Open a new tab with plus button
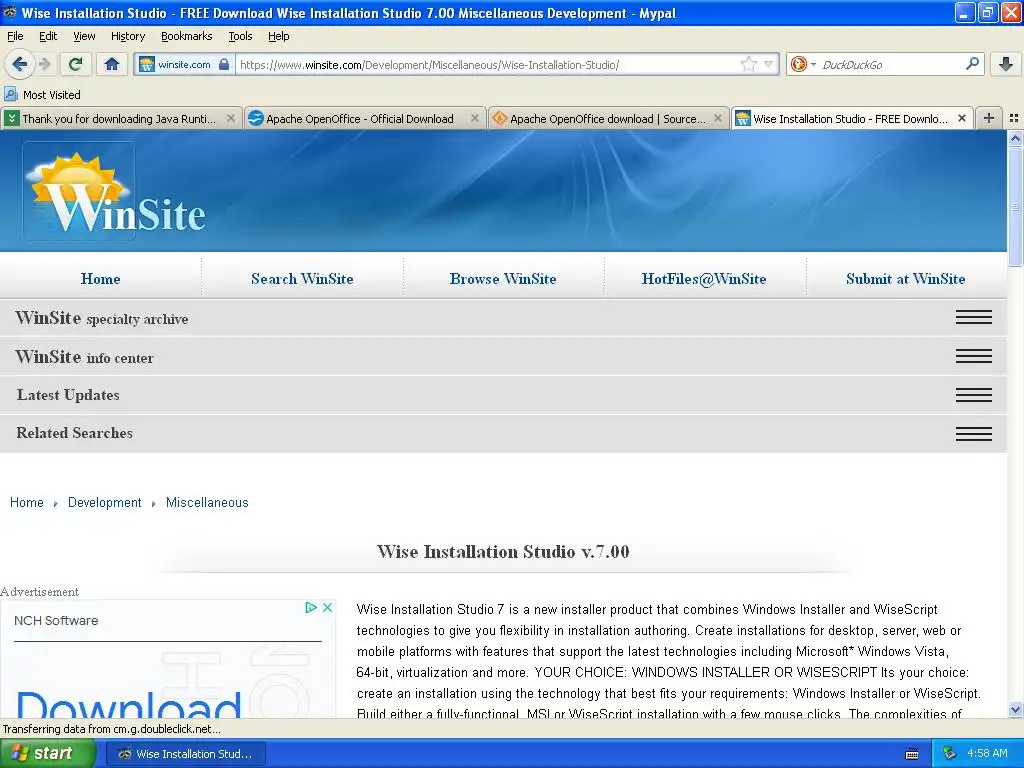The image size is (1024, 768). [989, 118]
